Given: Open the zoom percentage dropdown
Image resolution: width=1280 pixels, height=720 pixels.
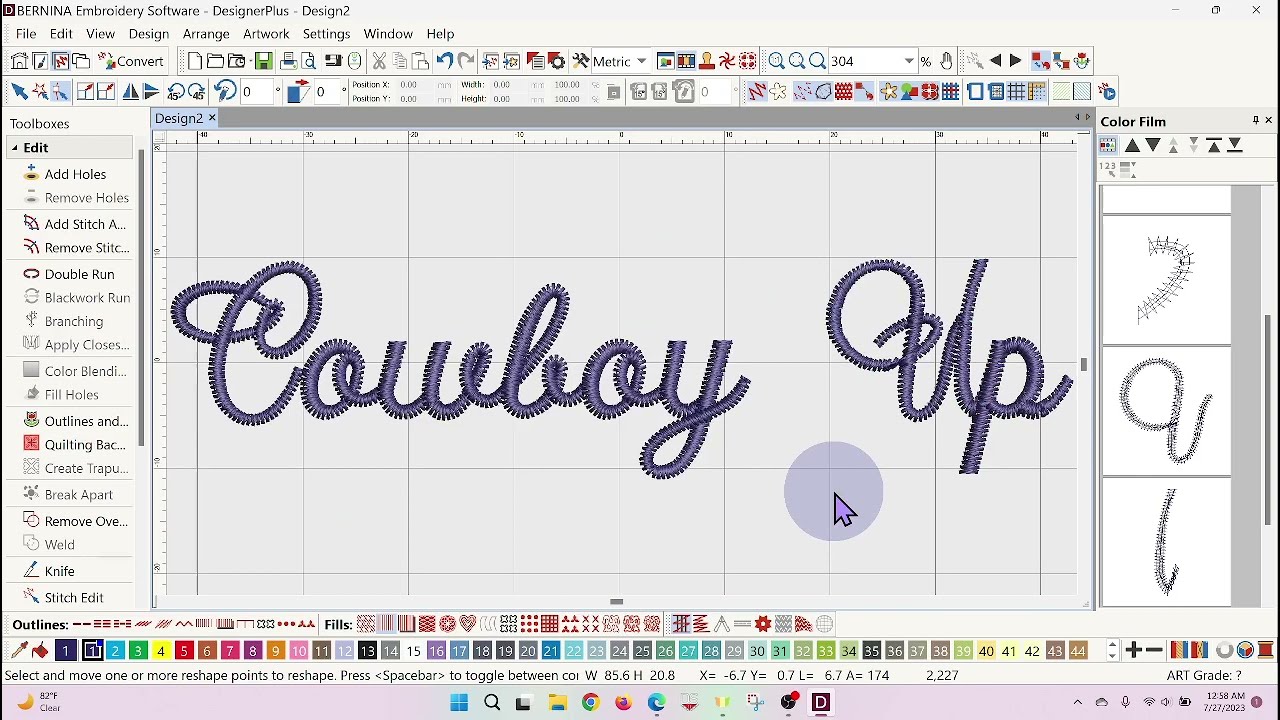Looking at the screenshot, I should [x=908, y=62].
